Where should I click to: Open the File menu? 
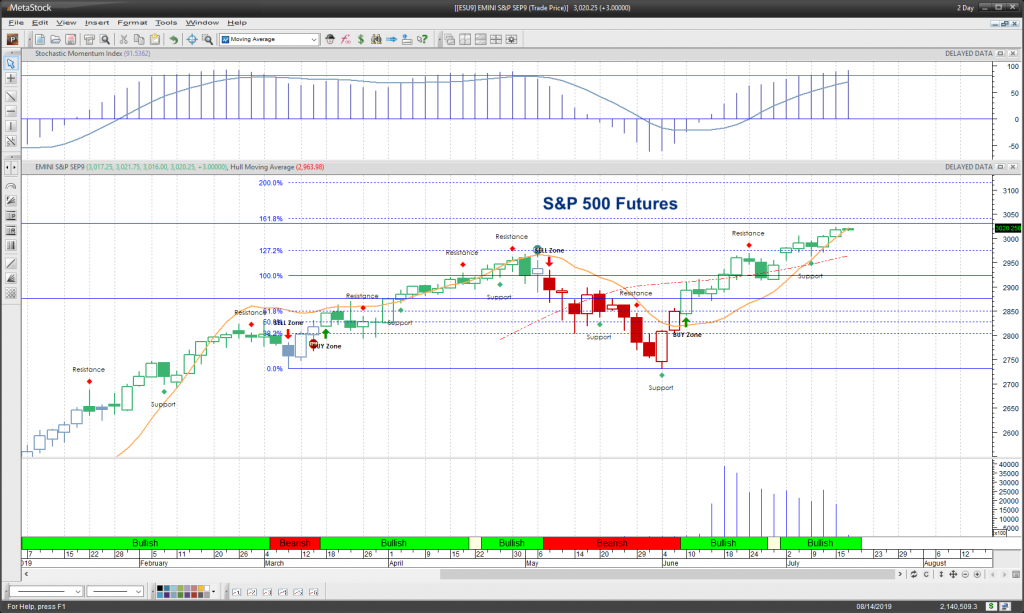click(16, 22)
